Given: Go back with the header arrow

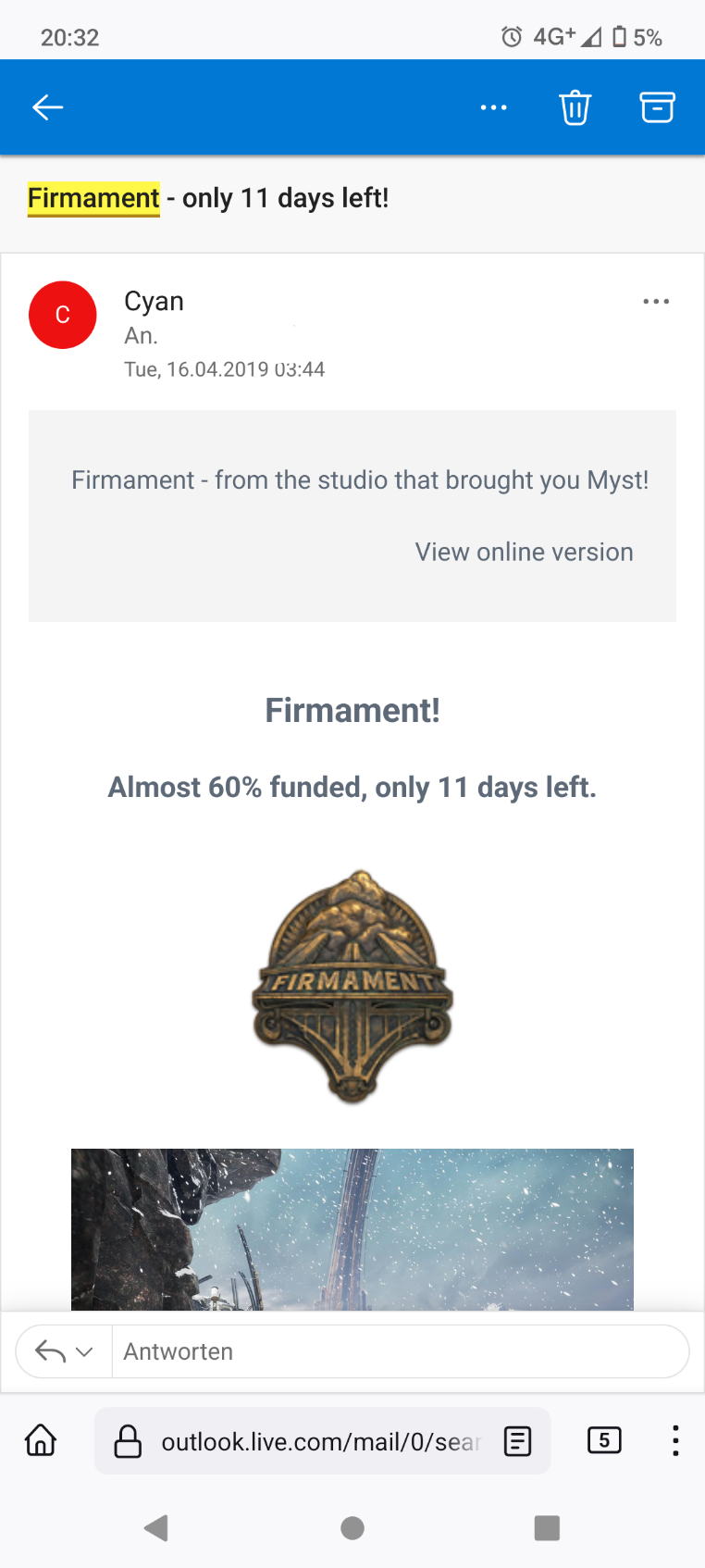Looking at the screenshot, I should coord(47,107).
